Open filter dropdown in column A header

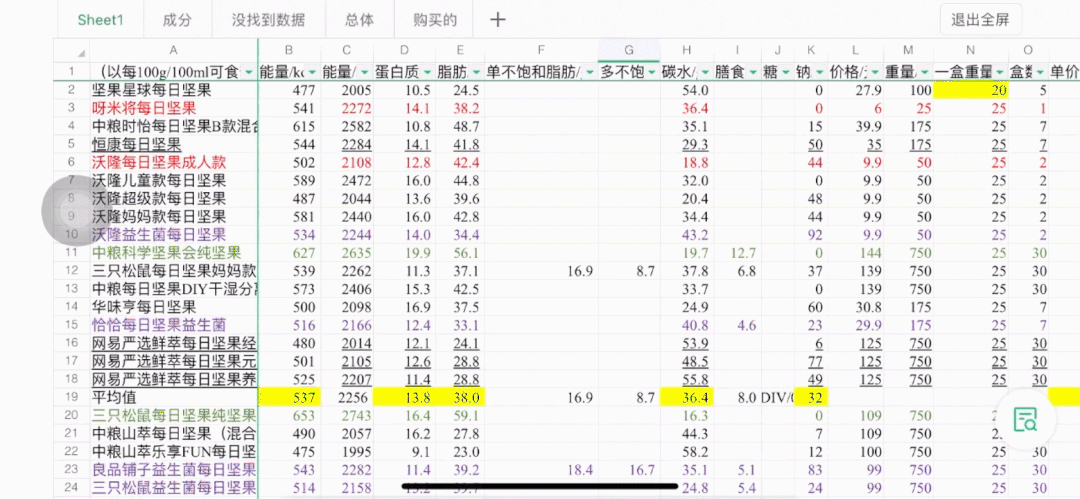tap(248, 72)
